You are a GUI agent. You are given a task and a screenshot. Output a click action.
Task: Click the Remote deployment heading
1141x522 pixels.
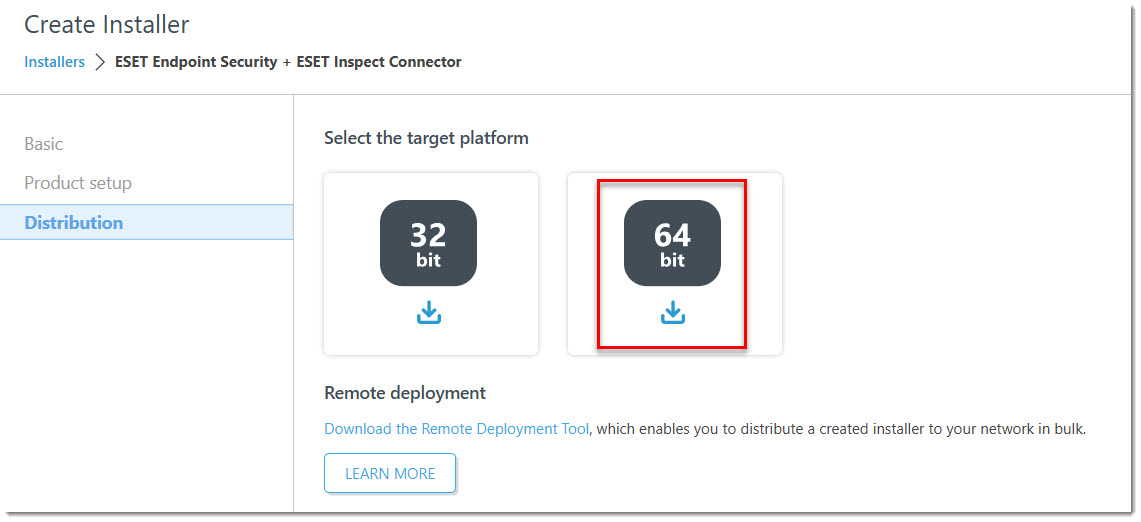pos(405,393)
